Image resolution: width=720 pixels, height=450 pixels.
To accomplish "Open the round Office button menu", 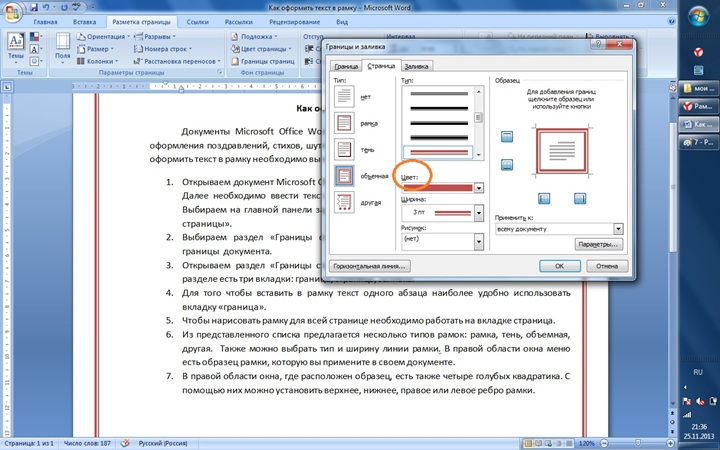I will (12, 11).
